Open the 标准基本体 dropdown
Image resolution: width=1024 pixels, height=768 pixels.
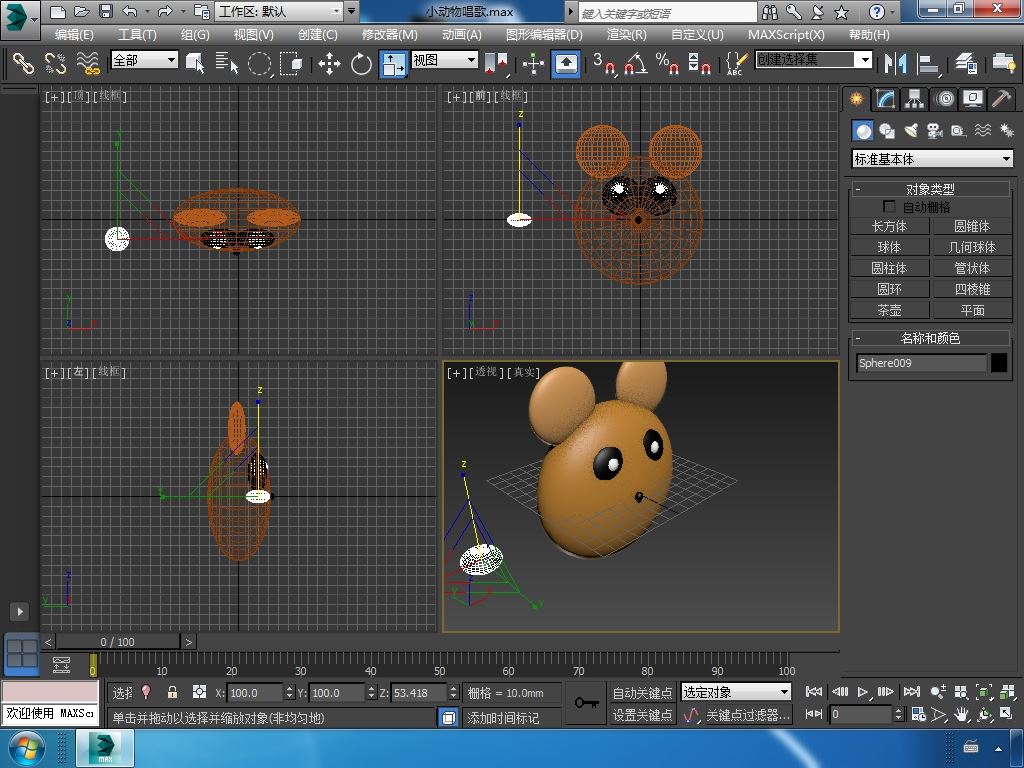coord(932,159)
